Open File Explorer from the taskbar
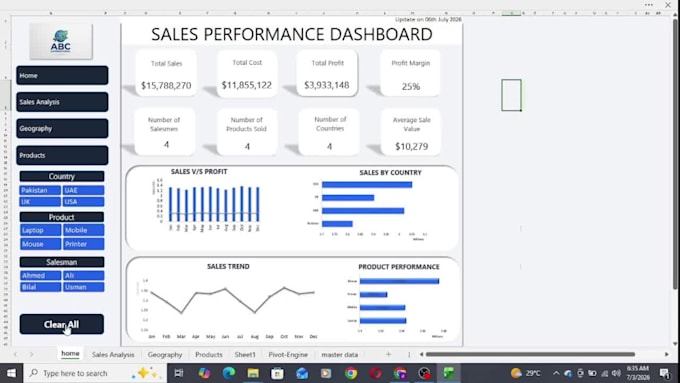 (x=253, y=373)
